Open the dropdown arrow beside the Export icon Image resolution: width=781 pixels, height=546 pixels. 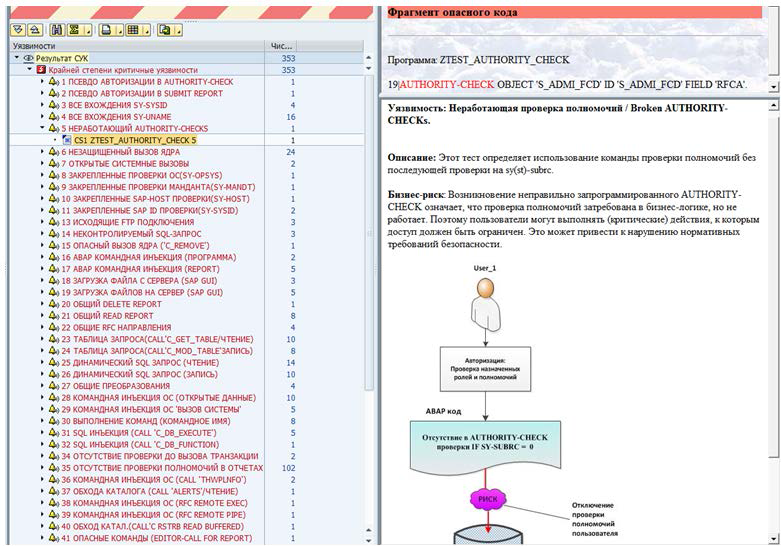click(x=178, y=31)
